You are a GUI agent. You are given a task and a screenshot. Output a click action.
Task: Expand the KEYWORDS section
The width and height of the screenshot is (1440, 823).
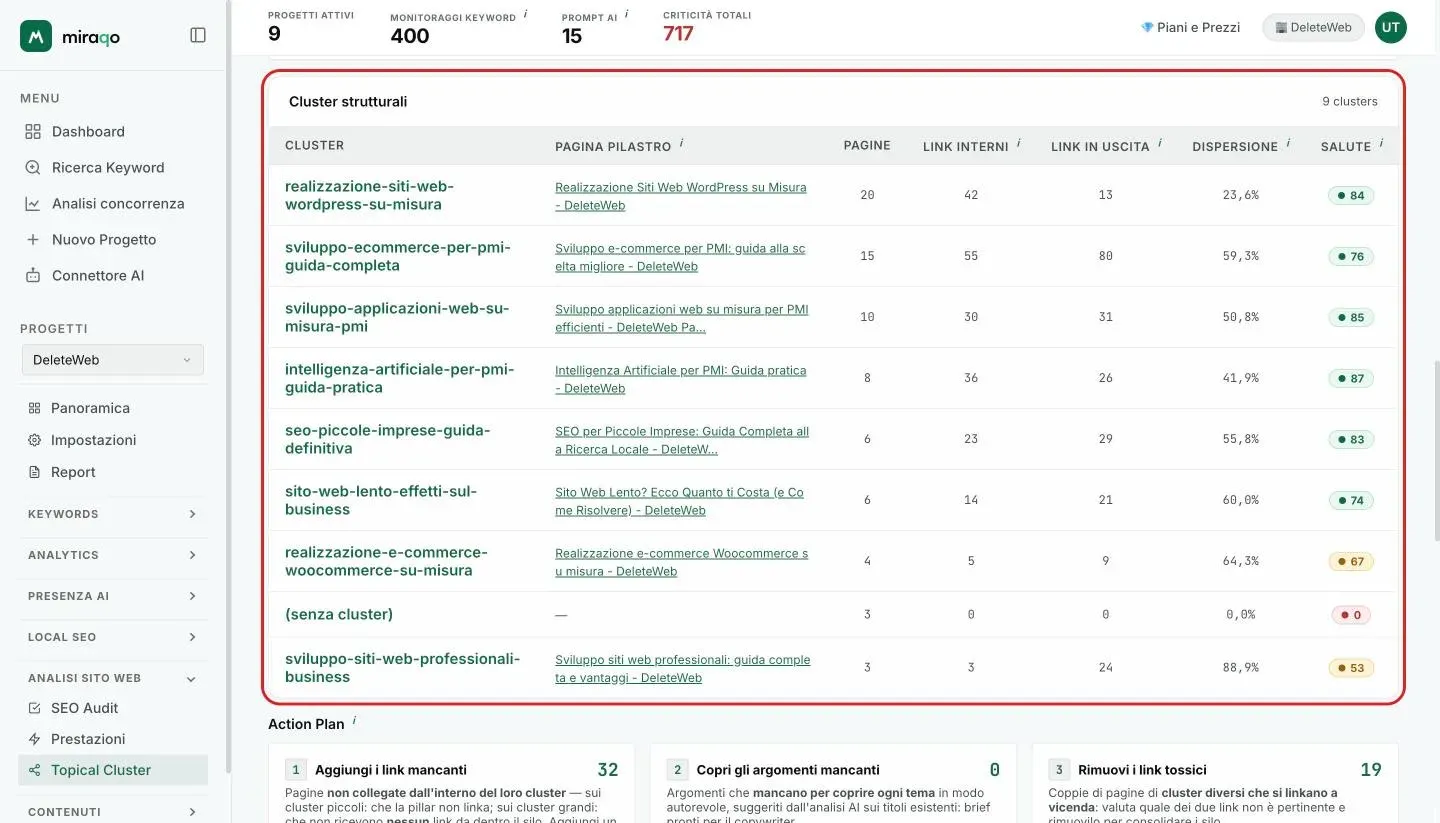[112, 514]
